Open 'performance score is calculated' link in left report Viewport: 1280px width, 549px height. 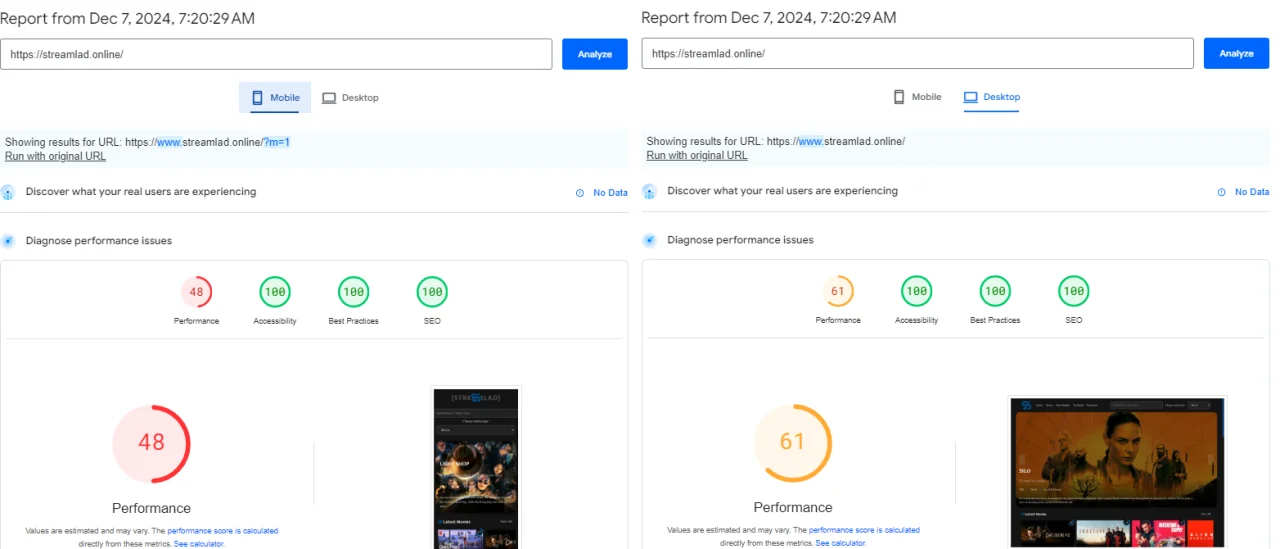click(x=223, y=531)
